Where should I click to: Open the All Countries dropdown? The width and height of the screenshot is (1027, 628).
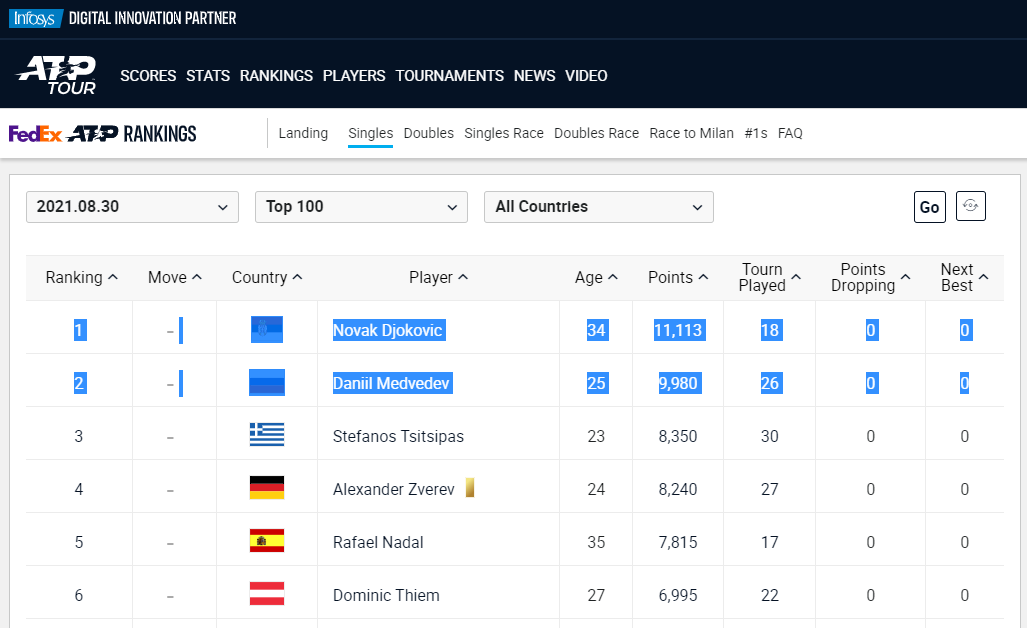pos(599,207)
